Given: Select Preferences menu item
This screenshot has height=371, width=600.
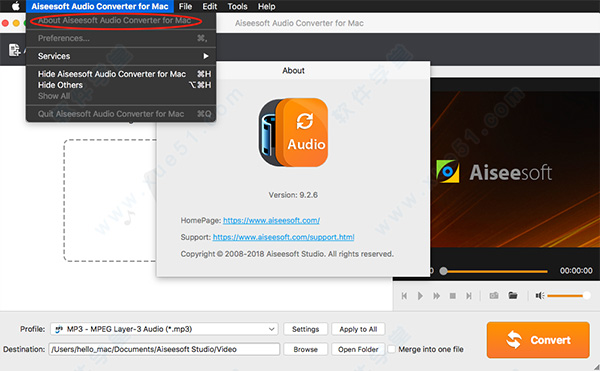Looking at the screenshot, I should pyautogui.click(x=121, y=38).
